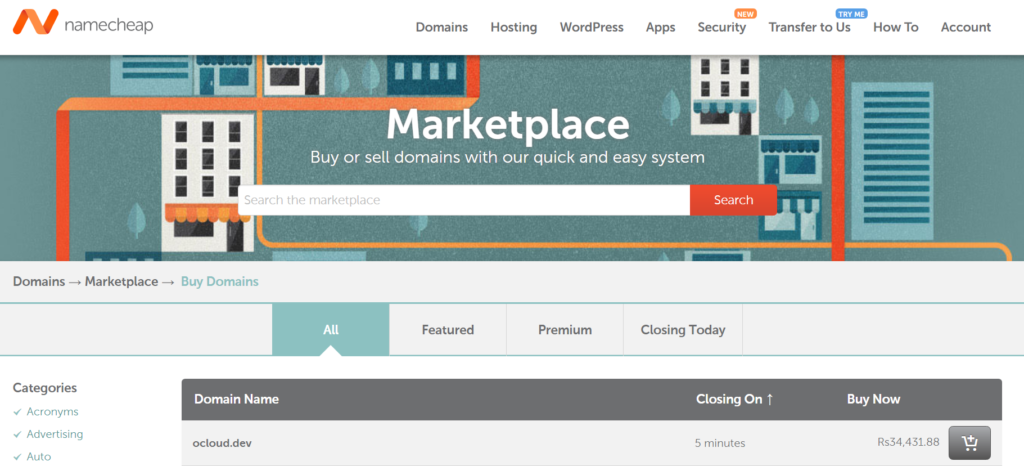
Task: Go to Domains breadcrumb link
Action: coord(39,282)
